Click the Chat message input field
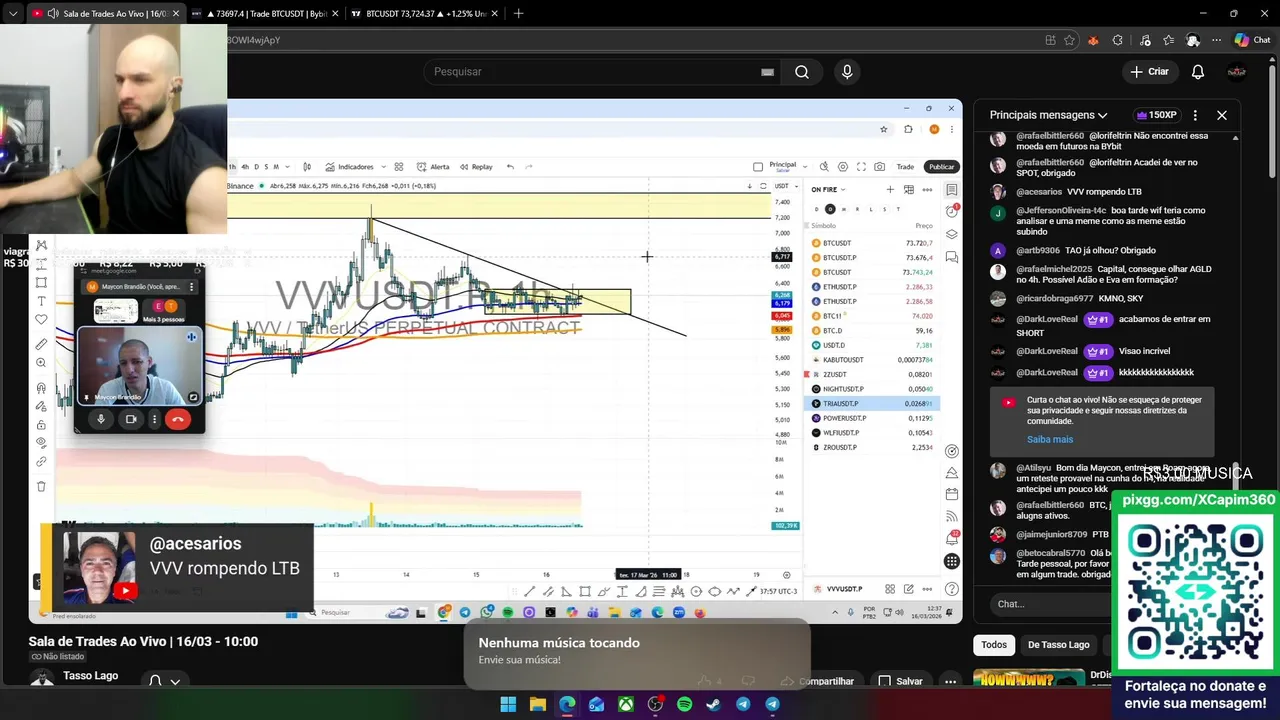The height and width of the screenshot is (720, 1280). pyautogui.click(x=1052, y=604)
